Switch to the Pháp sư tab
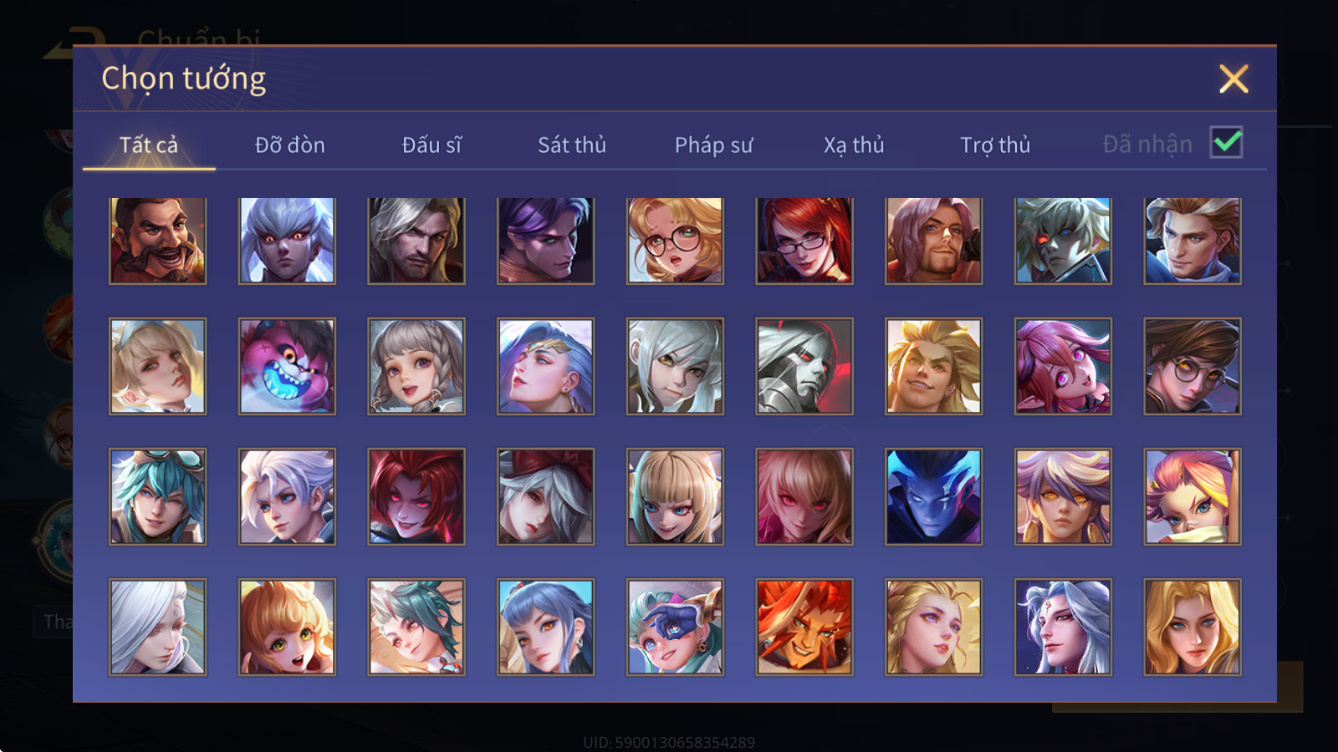Viewport: 1338px width, 752px height. [714, 145]
